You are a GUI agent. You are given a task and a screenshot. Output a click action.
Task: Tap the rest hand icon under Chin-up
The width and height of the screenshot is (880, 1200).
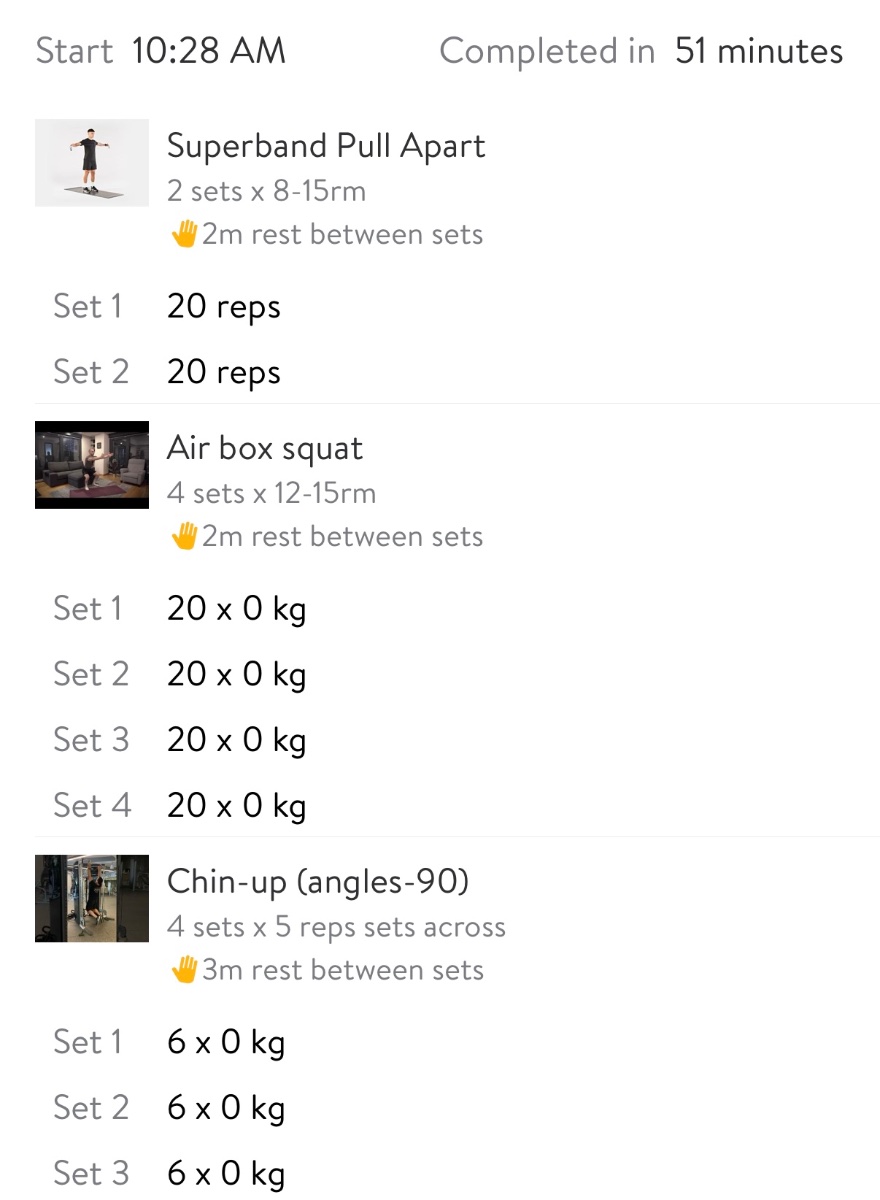[184, 970]
